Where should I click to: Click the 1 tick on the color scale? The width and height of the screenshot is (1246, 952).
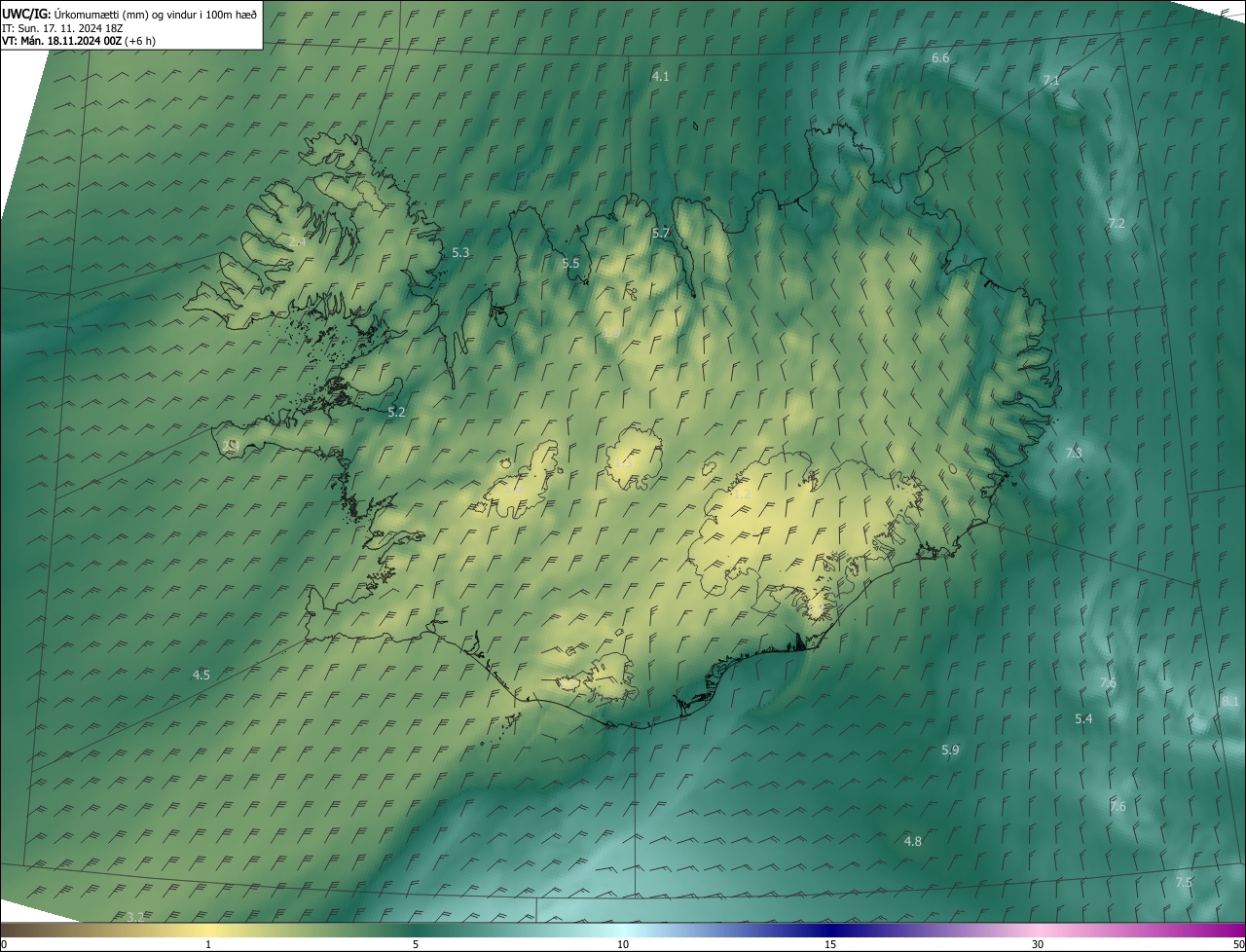(208, 944)
